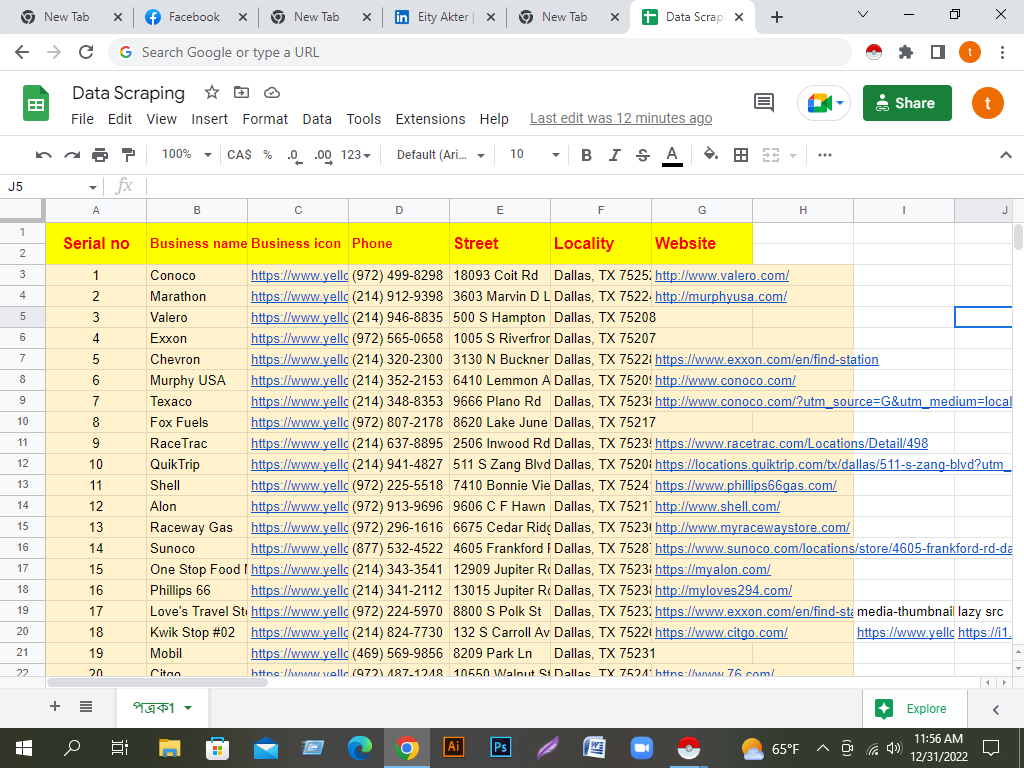Screen dimensions: 1024x768
Task: Click the Merge cells icon
Action: click(x=771, y=155)
